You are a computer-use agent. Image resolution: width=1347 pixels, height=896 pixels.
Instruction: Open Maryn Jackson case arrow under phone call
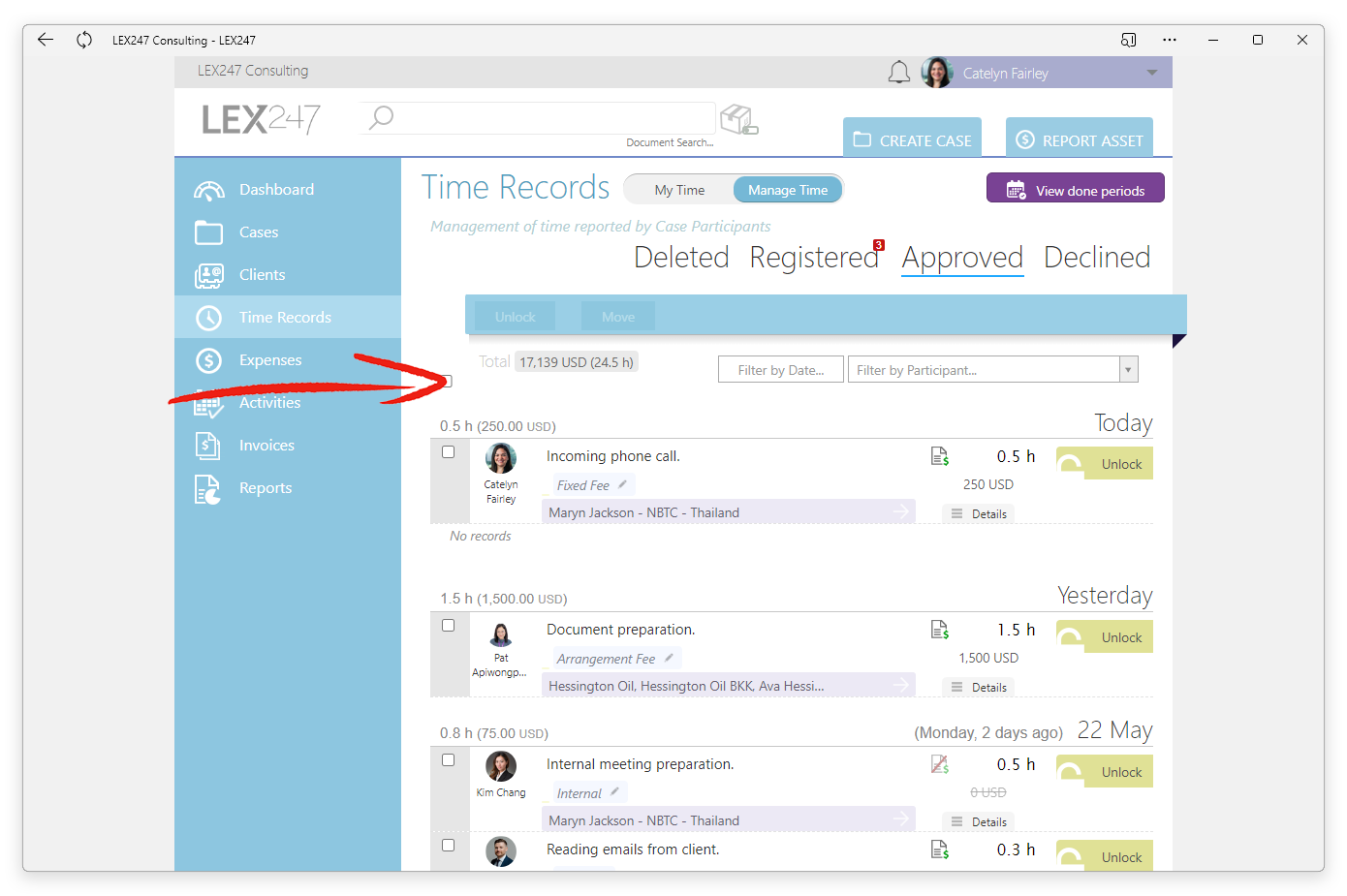point(901,511)
